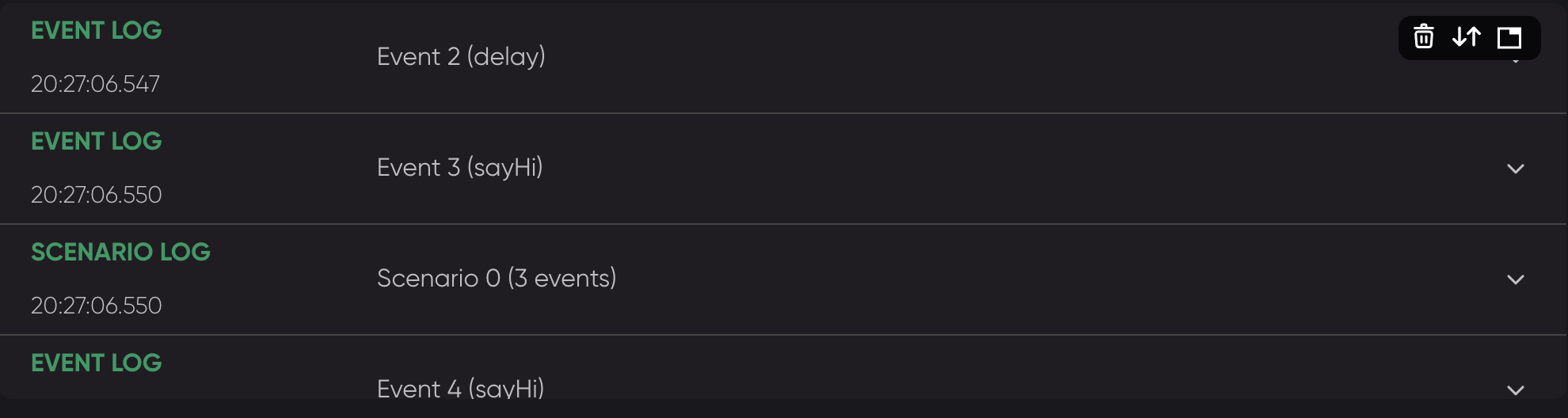Screen dimensions: 1568x418
Task: Clear logs with the trash icon
Action: pos(1424,36)
